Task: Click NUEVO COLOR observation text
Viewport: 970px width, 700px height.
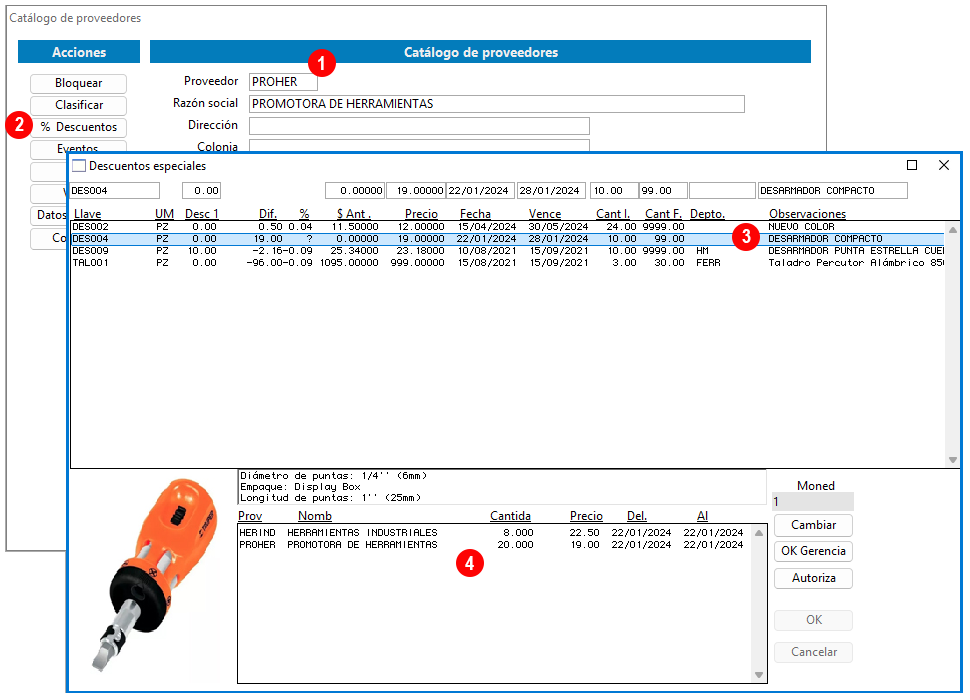Action: coord(801,227)
